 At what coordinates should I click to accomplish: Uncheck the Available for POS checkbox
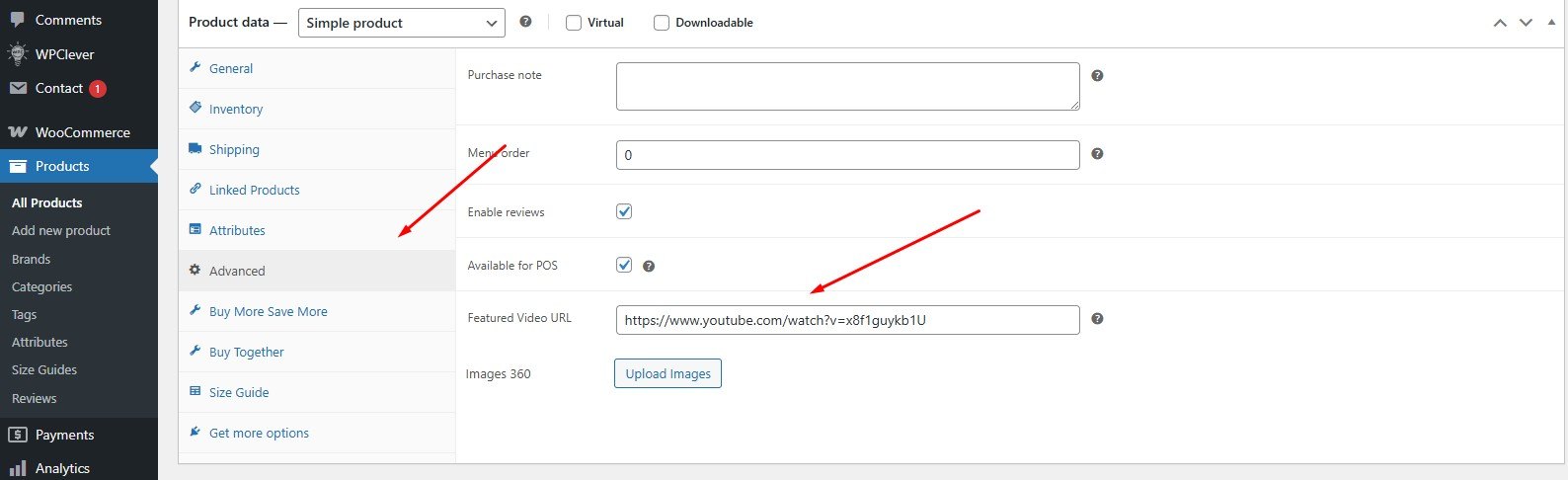624,265
